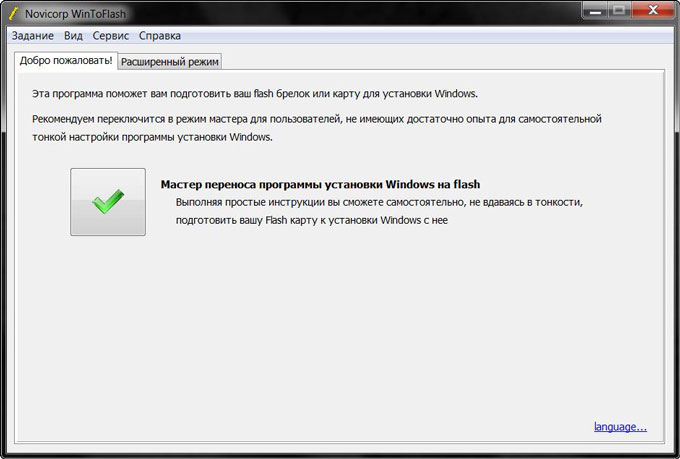This screenshot has width=680, height=459.
Task: Click the language... link
Action: (x=620, y=427)
